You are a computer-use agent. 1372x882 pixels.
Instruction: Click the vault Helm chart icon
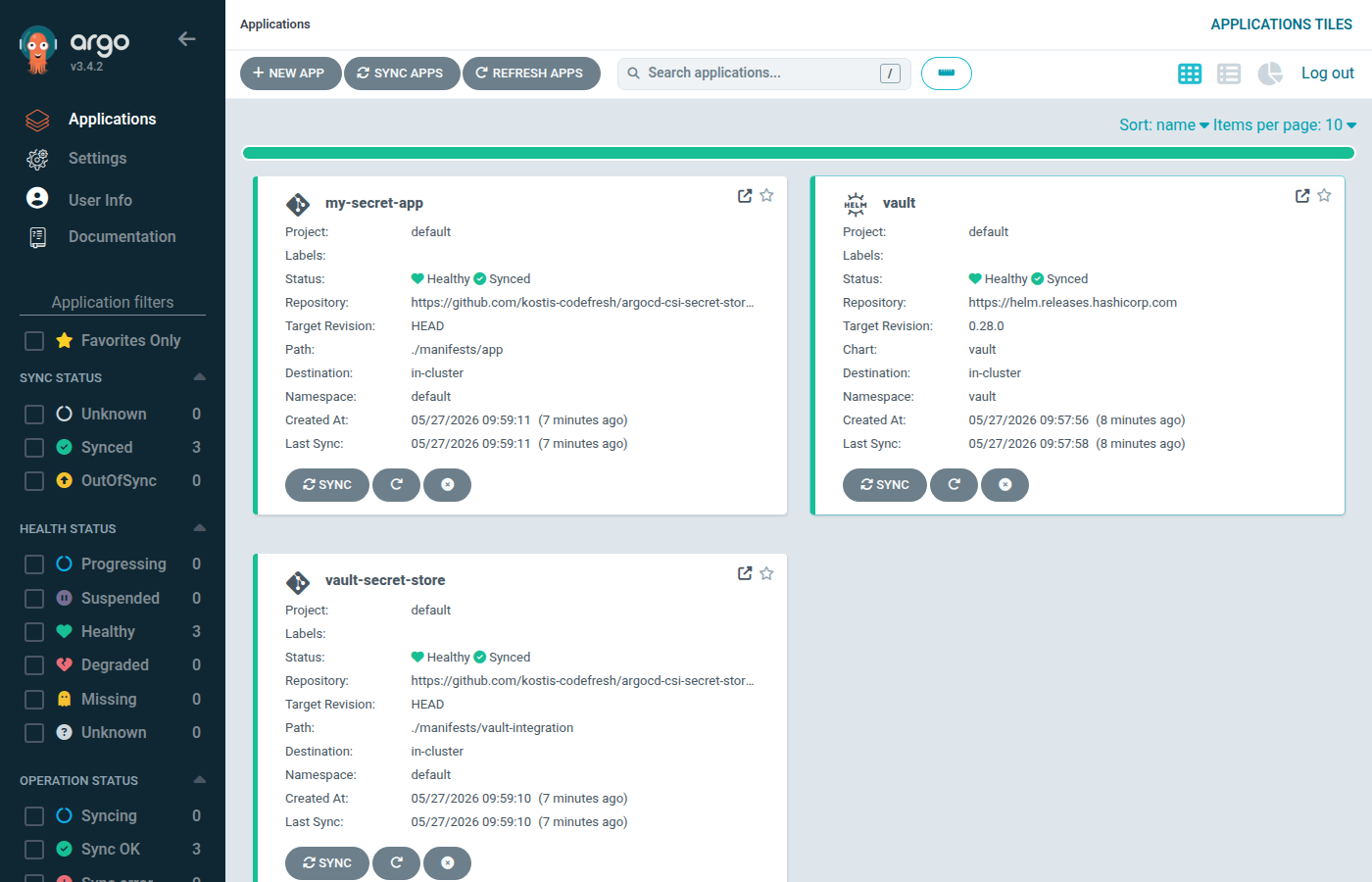[856, 204]
